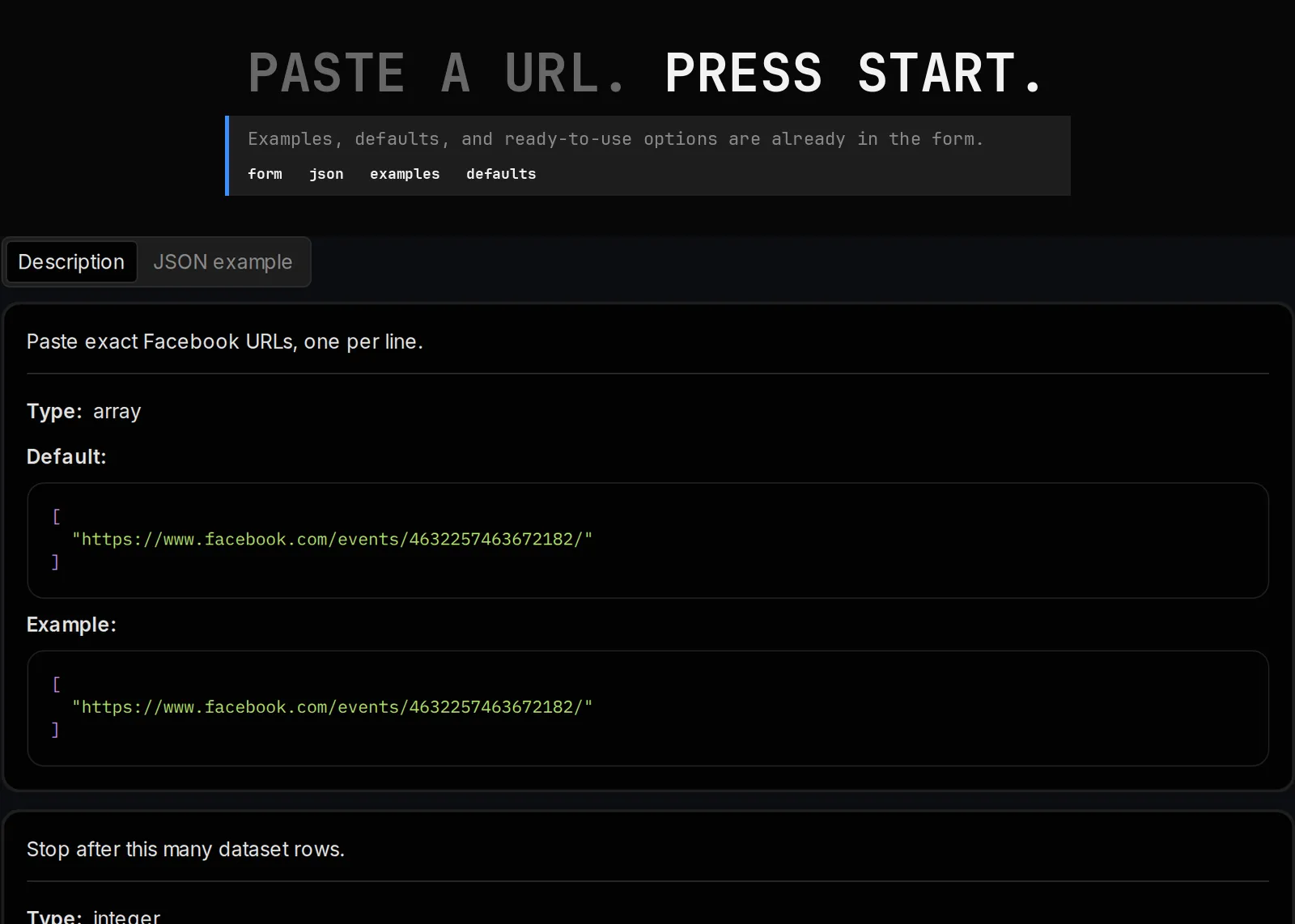Click the 'Type: integer' line
The image size is (1295, 924).
(94, 916)
